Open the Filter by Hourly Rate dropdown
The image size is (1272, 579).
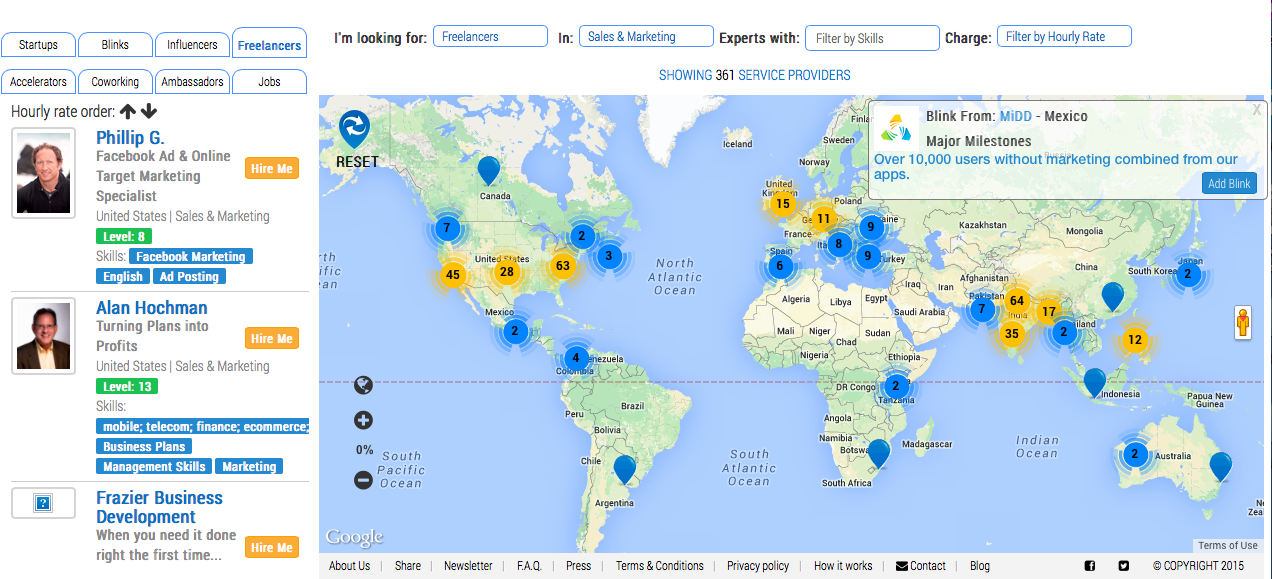1064,37
